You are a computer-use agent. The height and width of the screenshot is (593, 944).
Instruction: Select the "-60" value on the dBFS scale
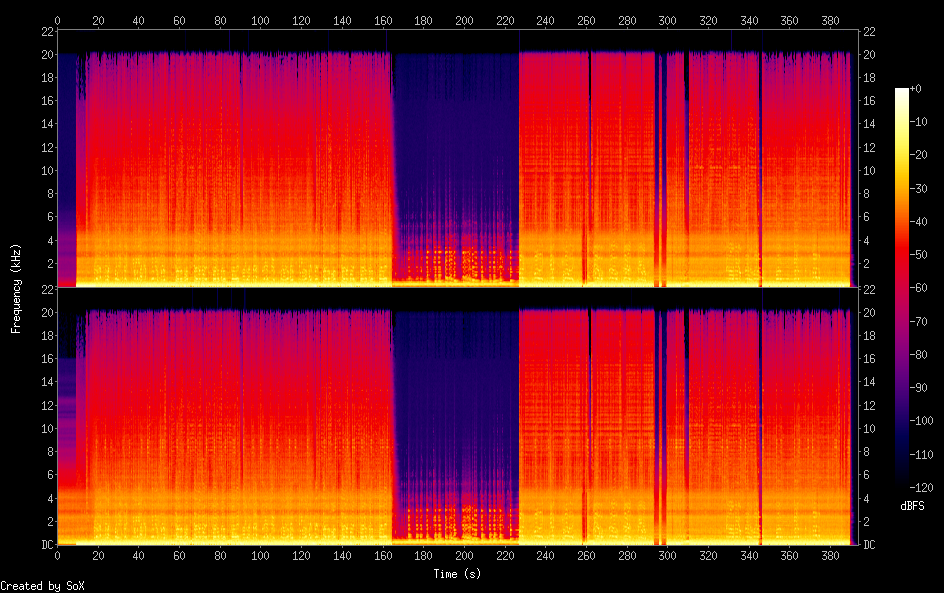918,288
